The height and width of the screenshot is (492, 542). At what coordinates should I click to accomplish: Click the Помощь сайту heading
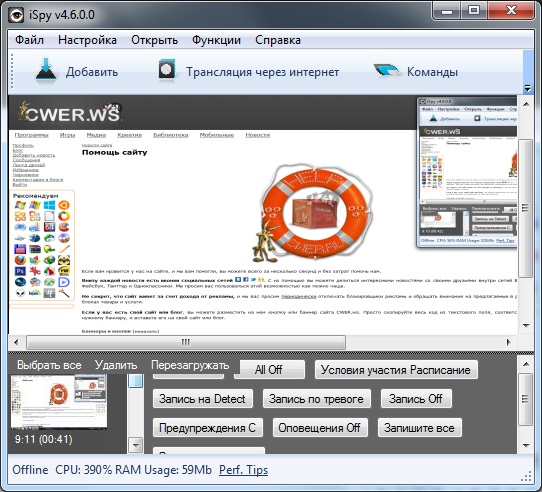tap(115, 152)
